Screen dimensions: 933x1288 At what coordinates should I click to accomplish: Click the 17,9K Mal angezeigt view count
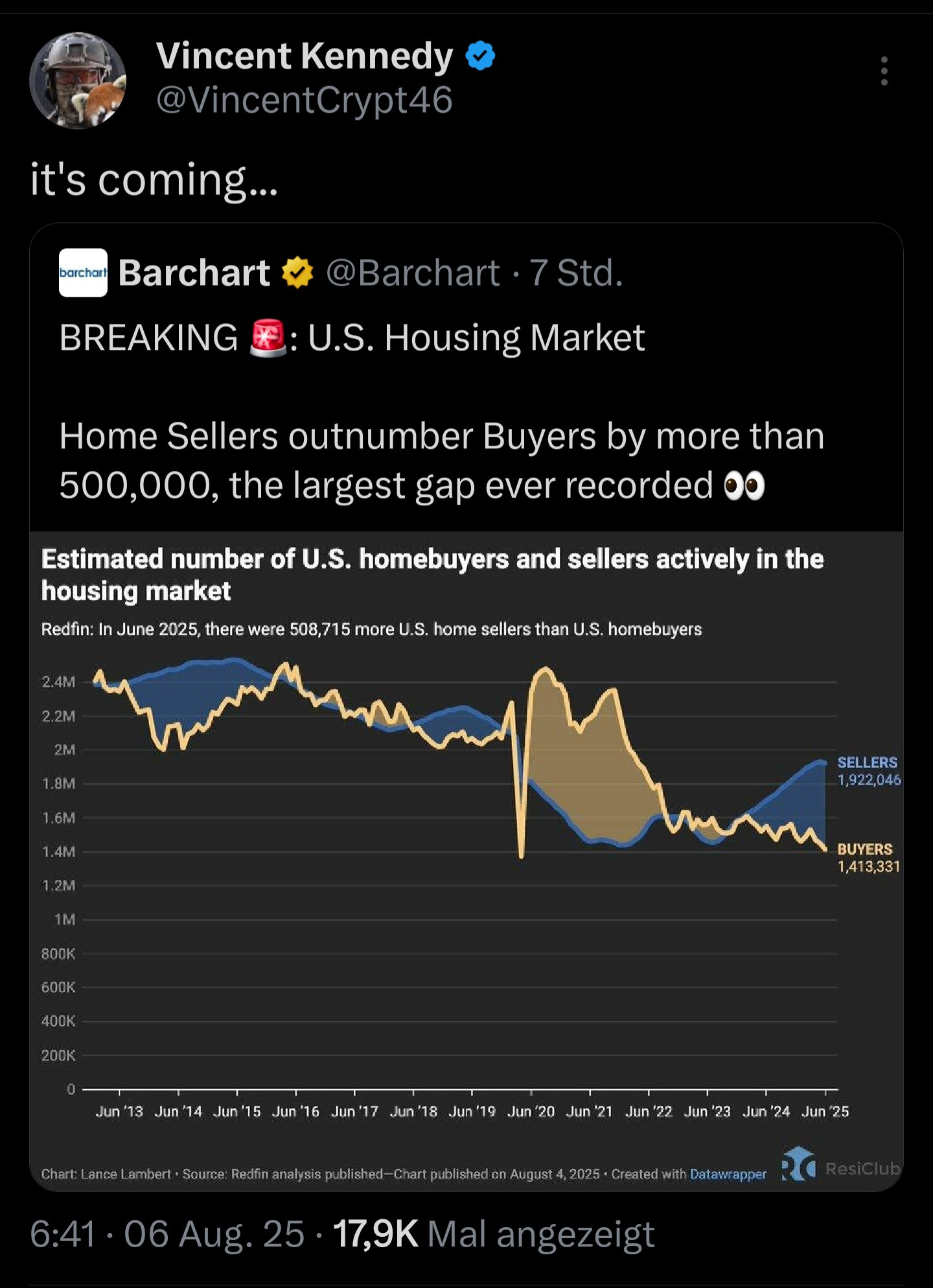[494, 1234]
